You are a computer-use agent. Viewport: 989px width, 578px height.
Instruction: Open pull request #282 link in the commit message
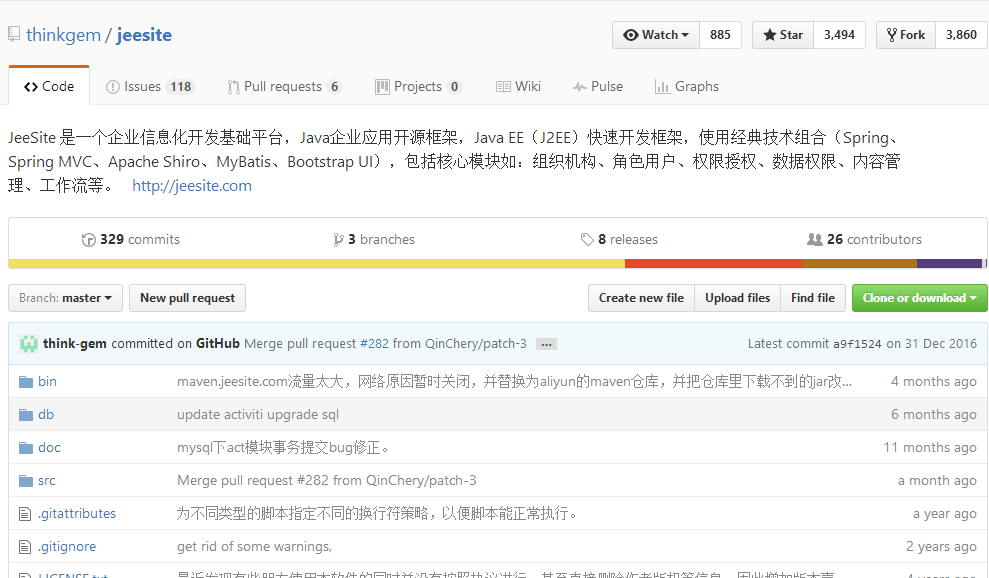(x=374, y=344)
